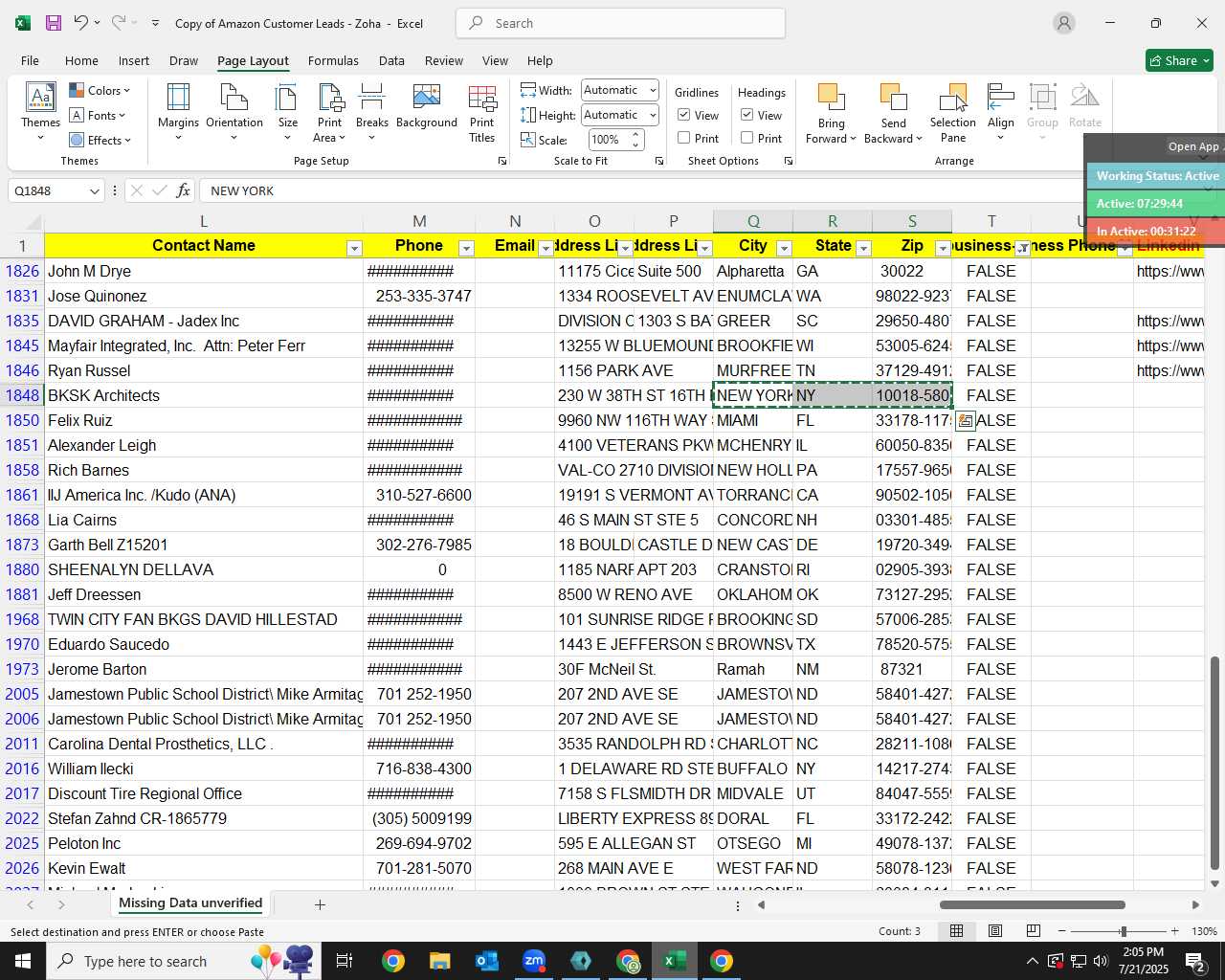
Task: Click the Paste Options icon near Zip
Action: coord(965,421)
